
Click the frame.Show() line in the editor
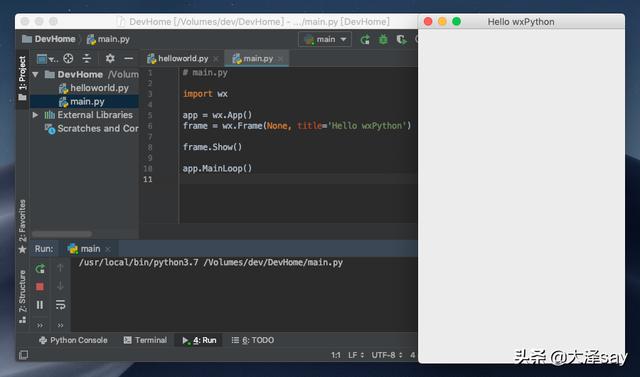tap(212, 147)
